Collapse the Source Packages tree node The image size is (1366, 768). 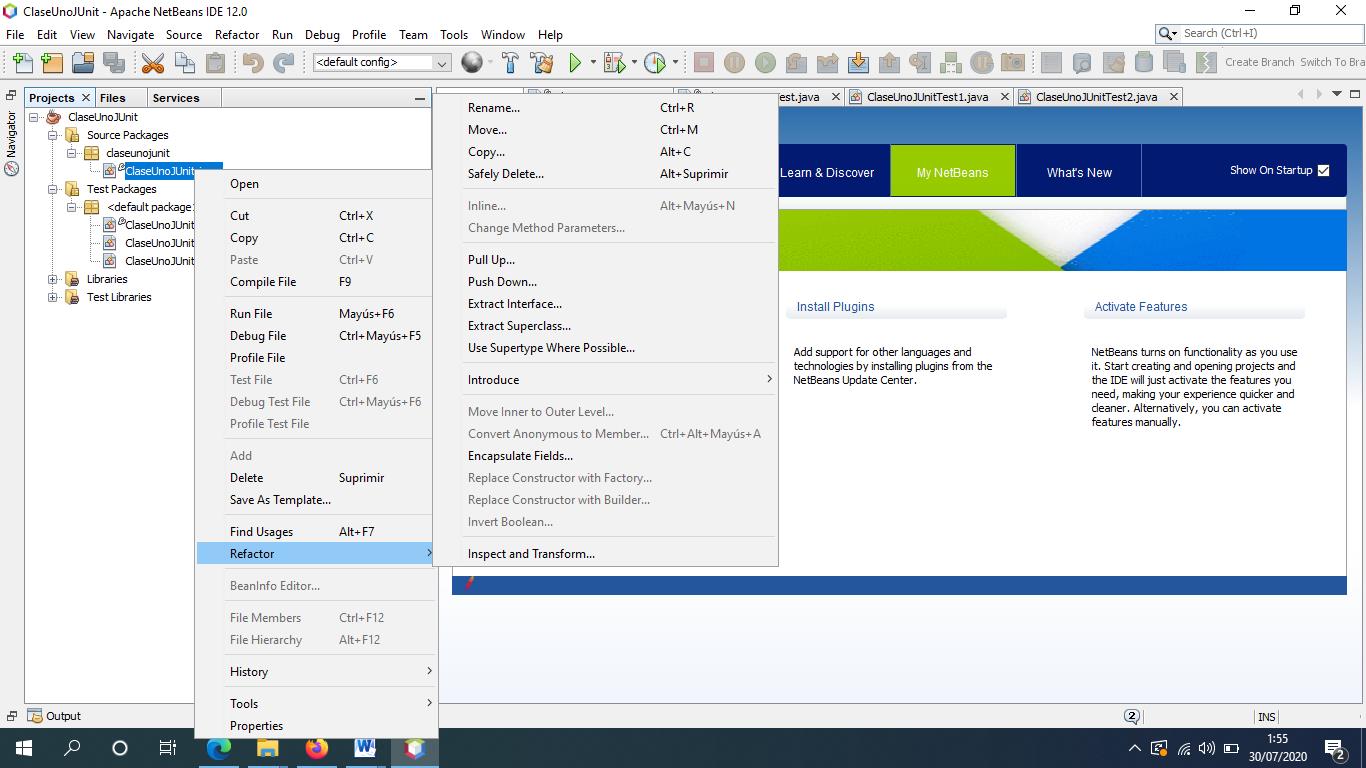pos(53,135)
